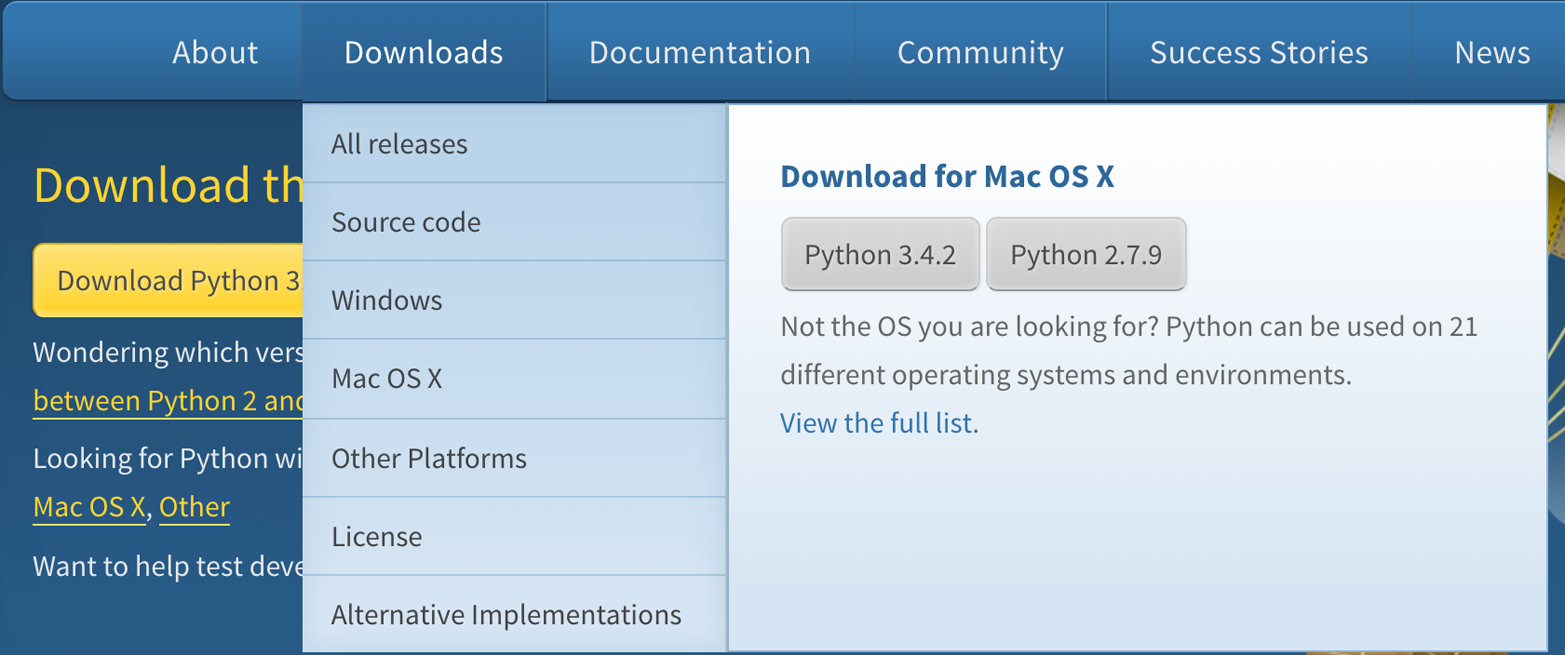This screenshot has width=1565, height=655.
Task: Open the Downloads menu
Action: click(x=424, y=52)
